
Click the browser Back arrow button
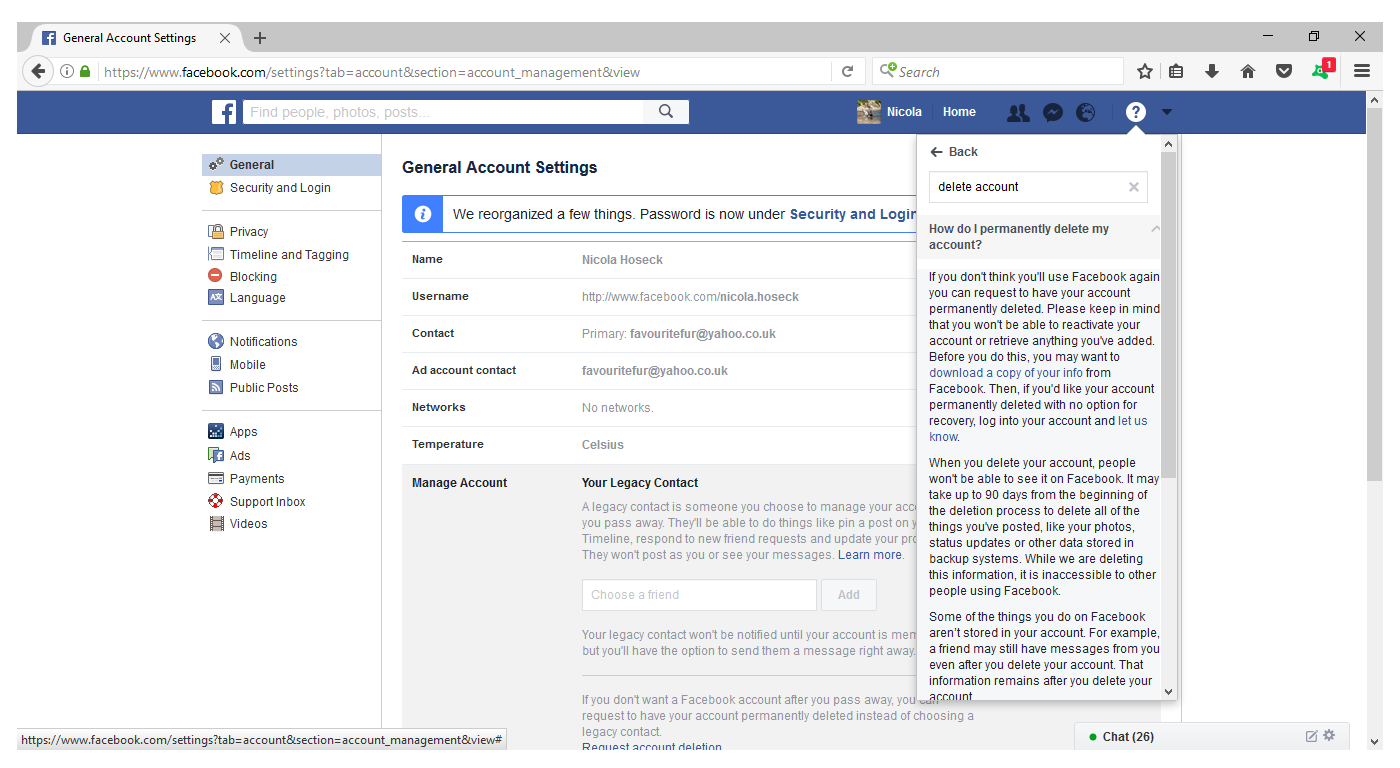click(38, 71)
